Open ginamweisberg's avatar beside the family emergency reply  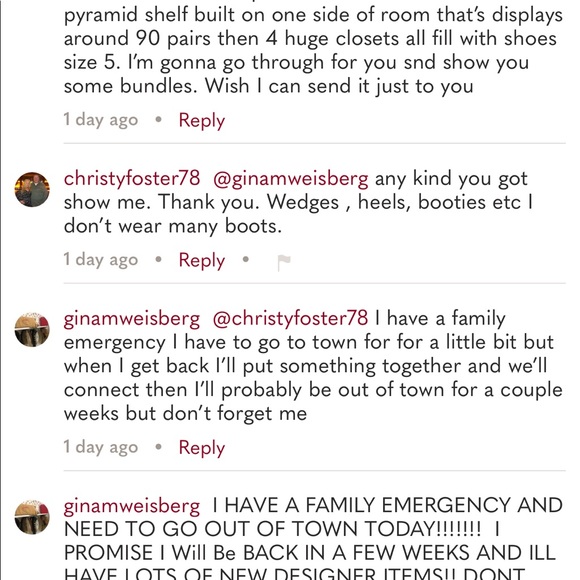(32, 330)
